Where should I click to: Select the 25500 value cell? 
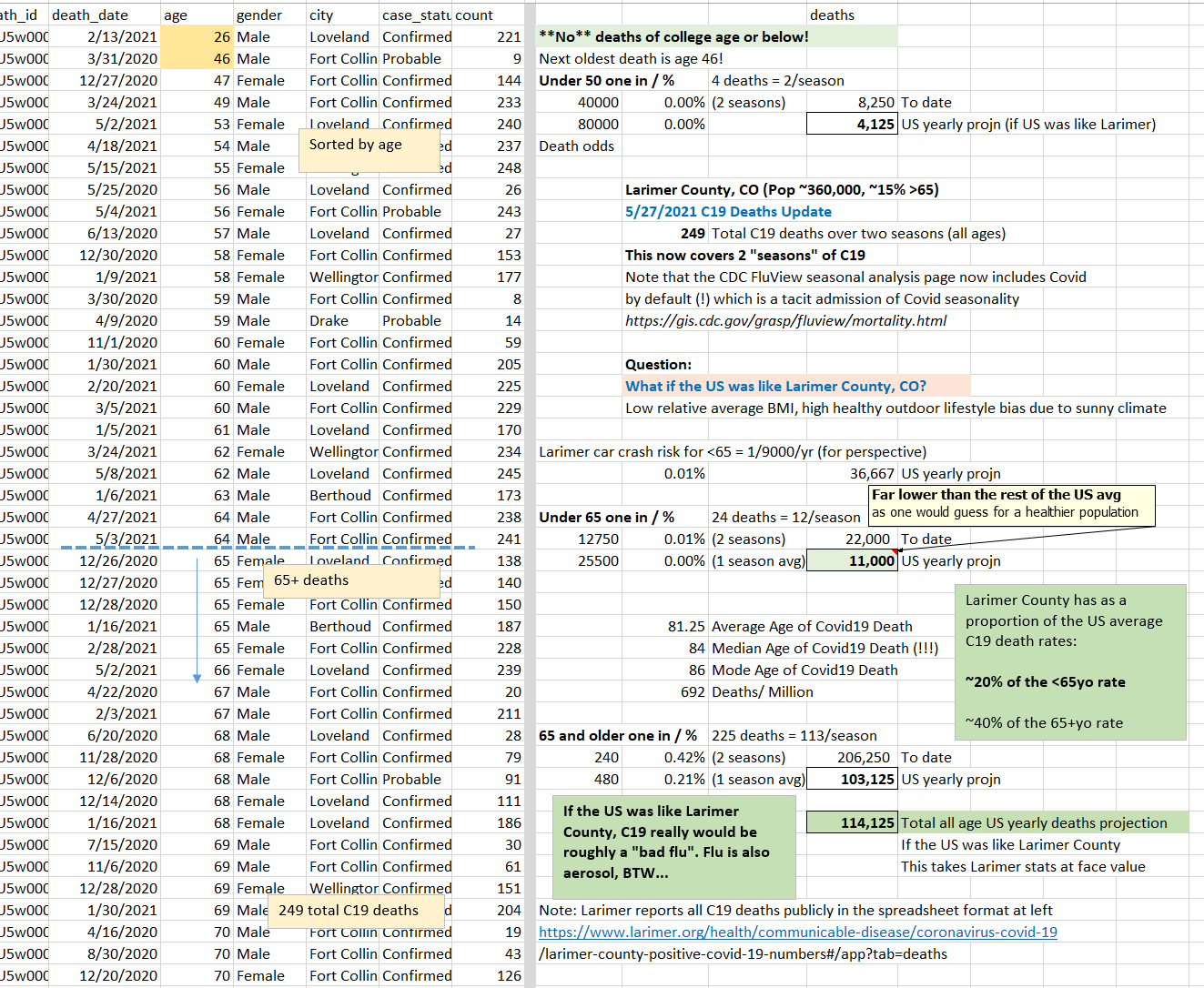pos(579,560)
